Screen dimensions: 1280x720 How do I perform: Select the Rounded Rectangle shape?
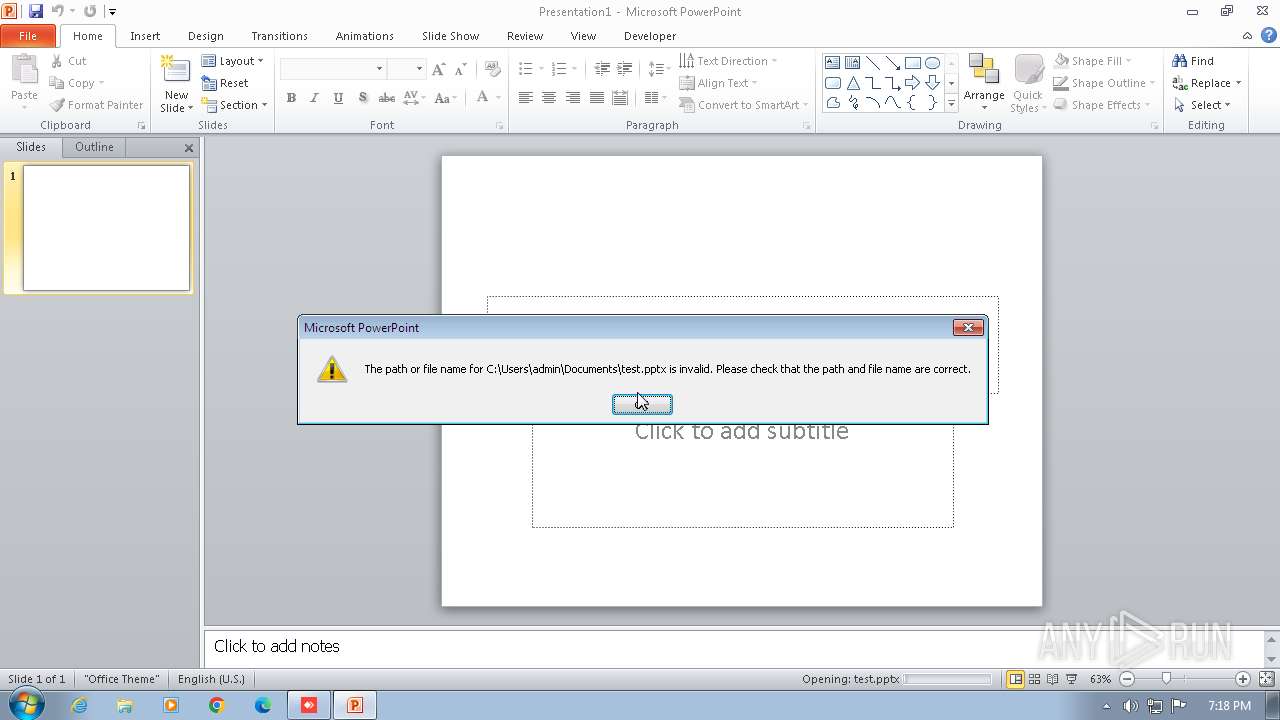pos(832,83)
